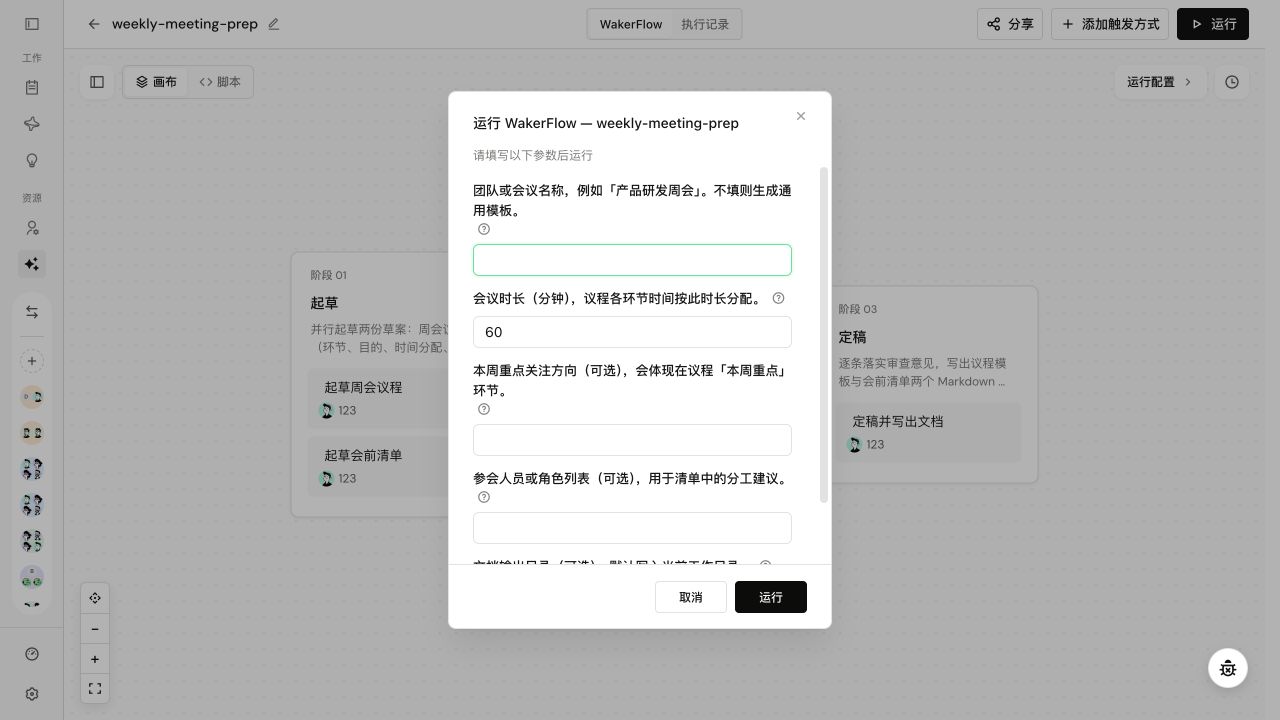Open the run history clock icon

1232,82
